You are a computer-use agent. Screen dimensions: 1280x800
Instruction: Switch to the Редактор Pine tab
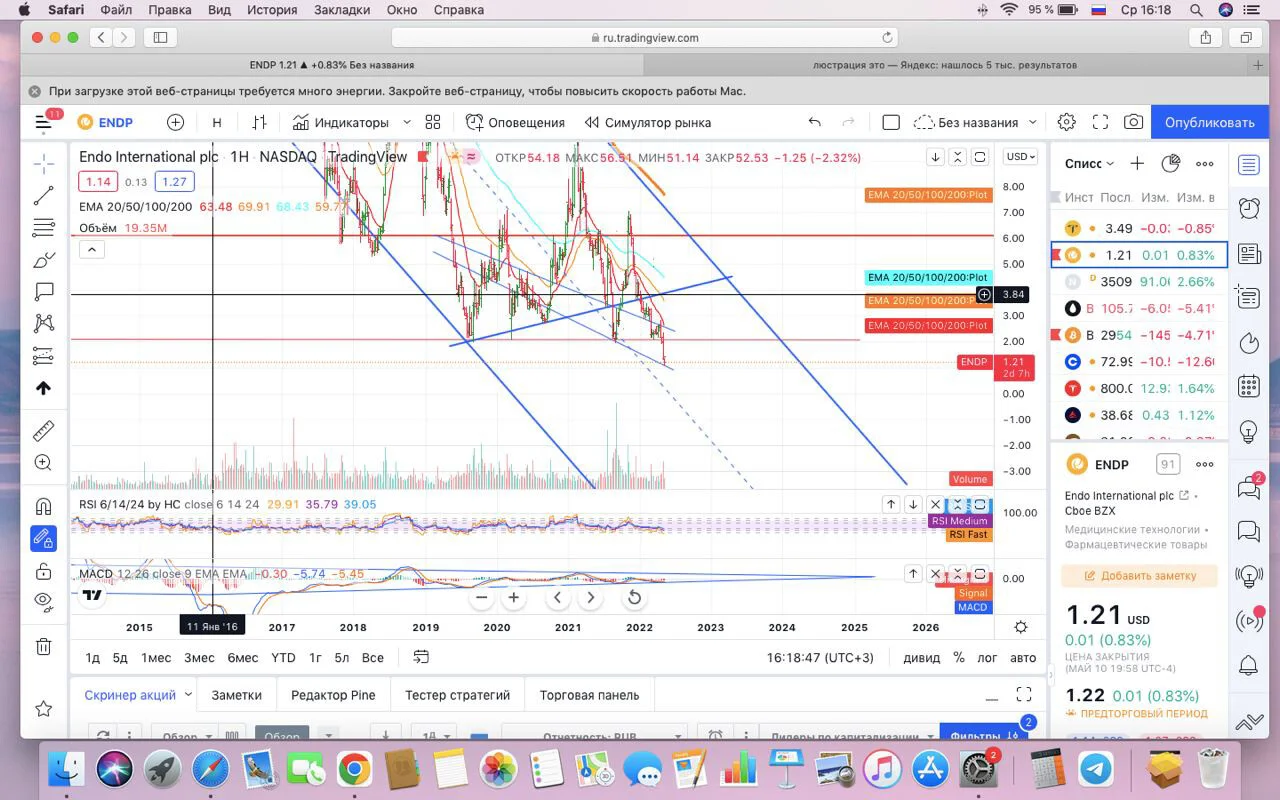(333, 695)
